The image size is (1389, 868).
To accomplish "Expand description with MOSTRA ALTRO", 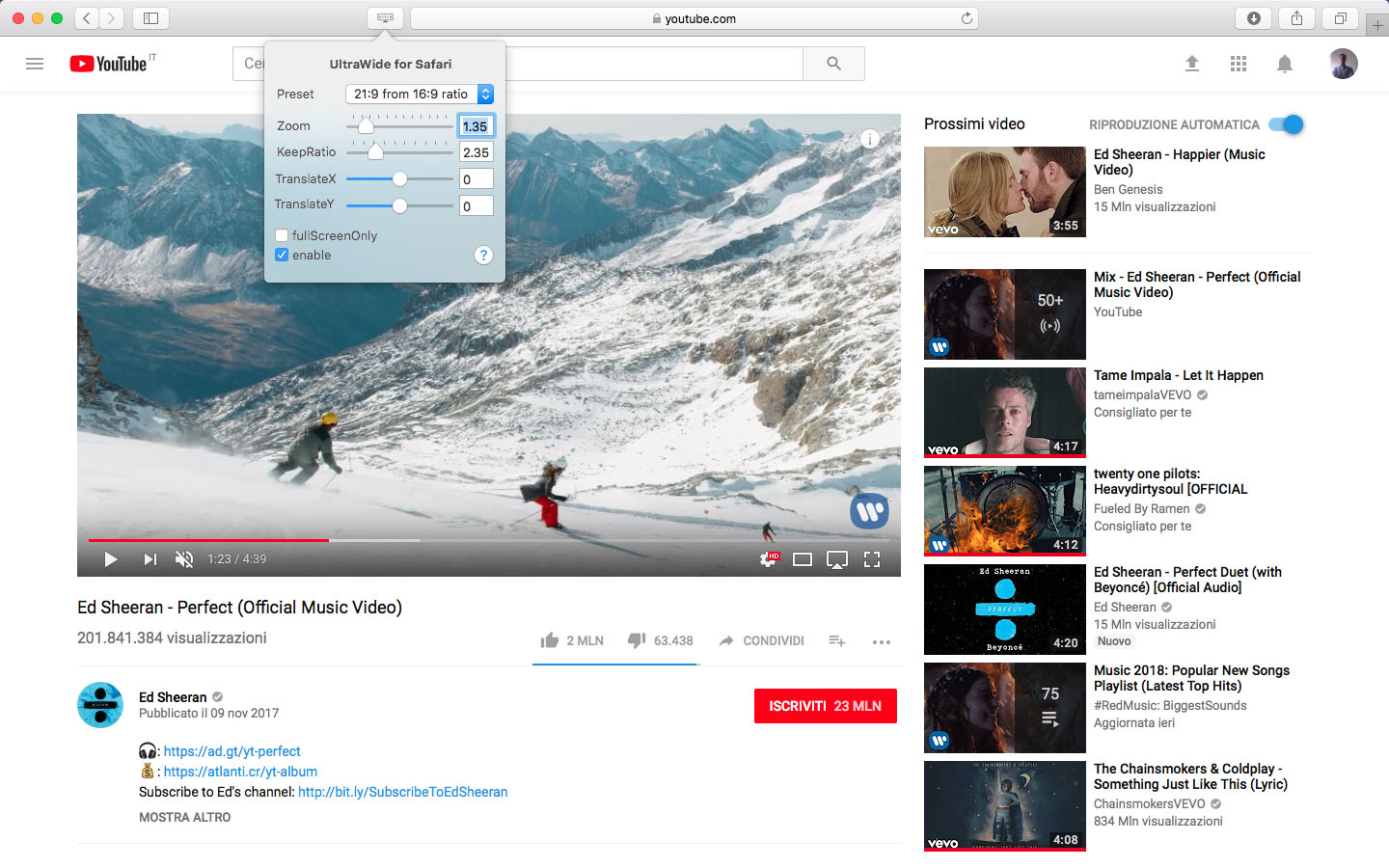I will click(x=185, y=817).
